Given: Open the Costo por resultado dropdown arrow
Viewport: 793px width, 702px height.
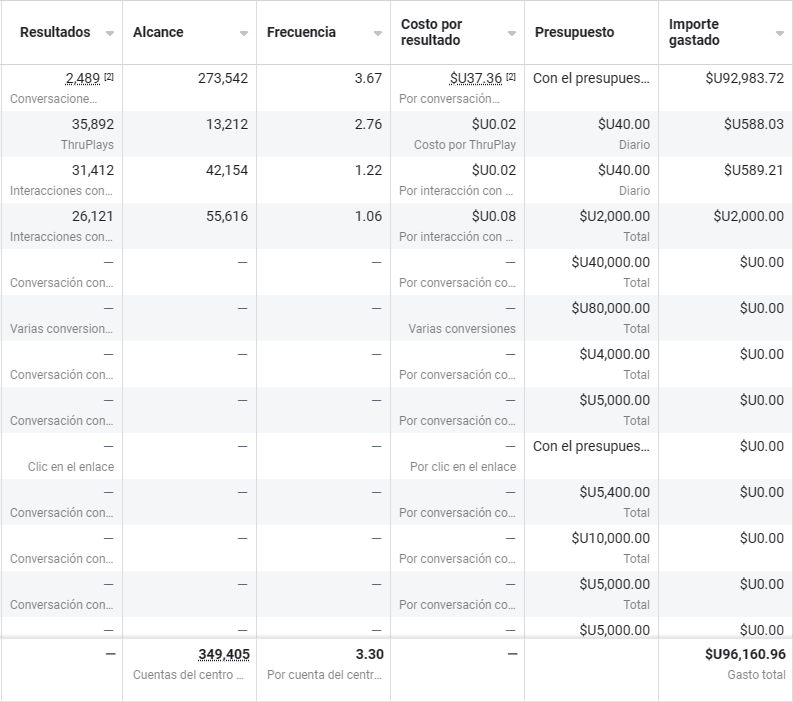Looking at the screenshot, I should click(x=512, y=33).
